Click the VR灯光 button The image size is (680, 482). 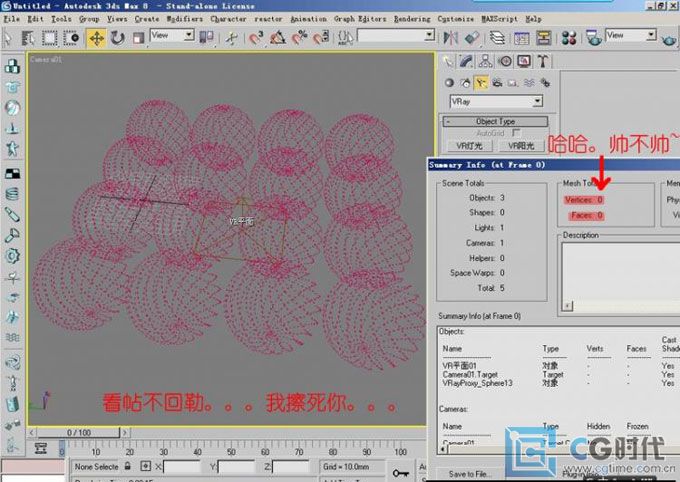coord(469,146)
